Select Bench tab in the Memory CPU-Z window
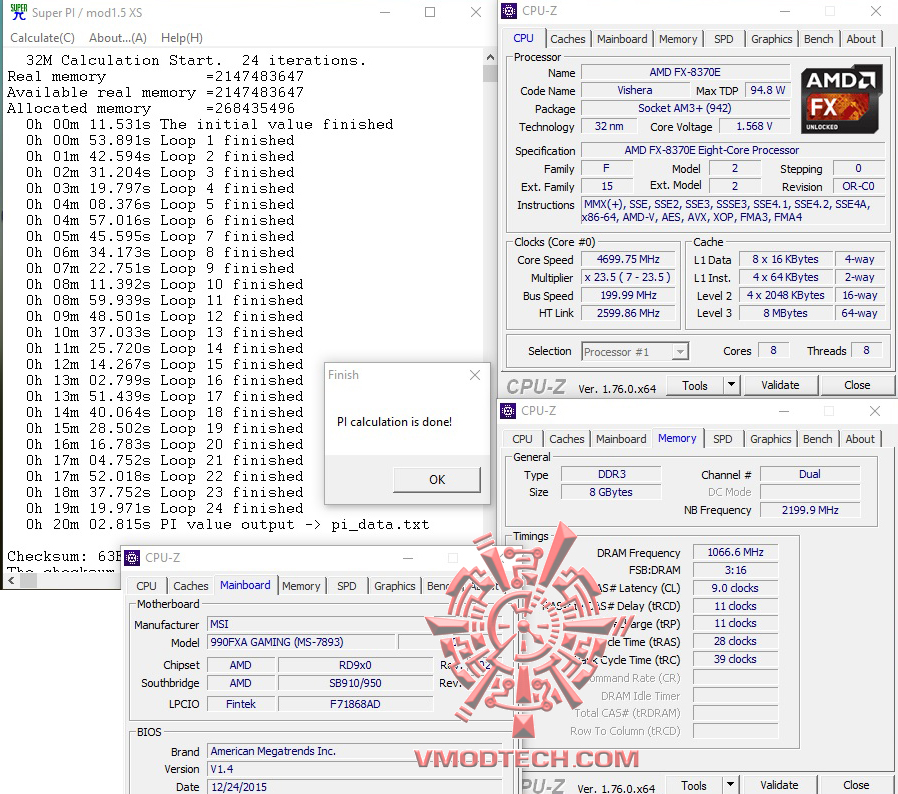The width and height of the screenshot is (898, 794). pos(817,439)
